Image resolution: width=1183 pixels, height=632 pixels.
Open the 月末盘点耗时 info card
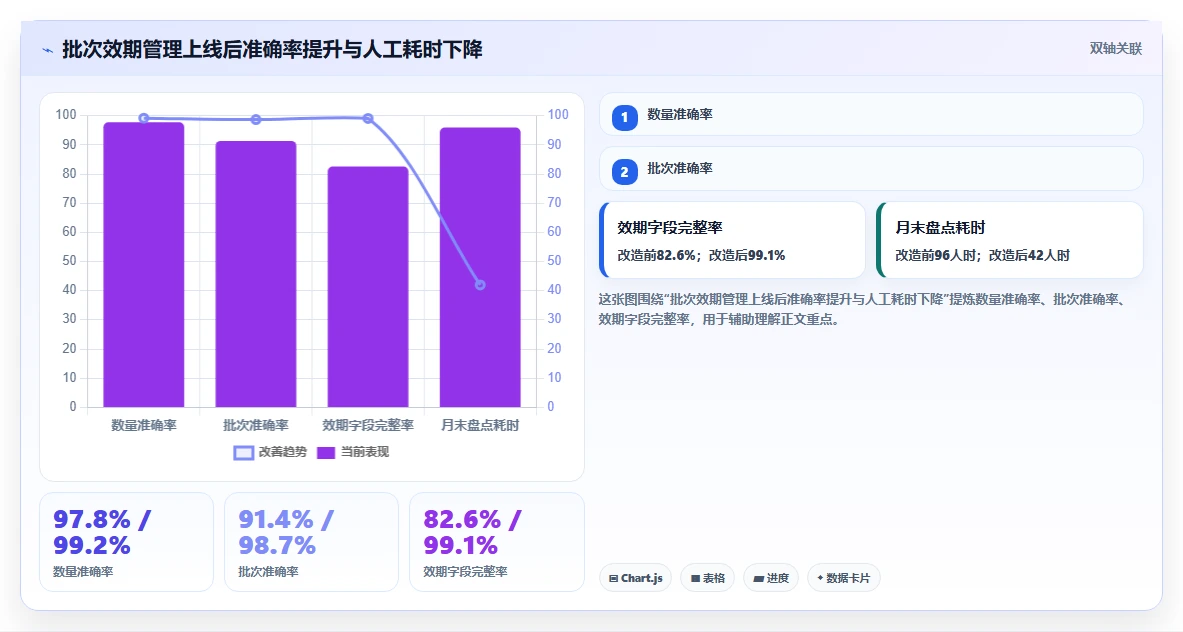1009,240
